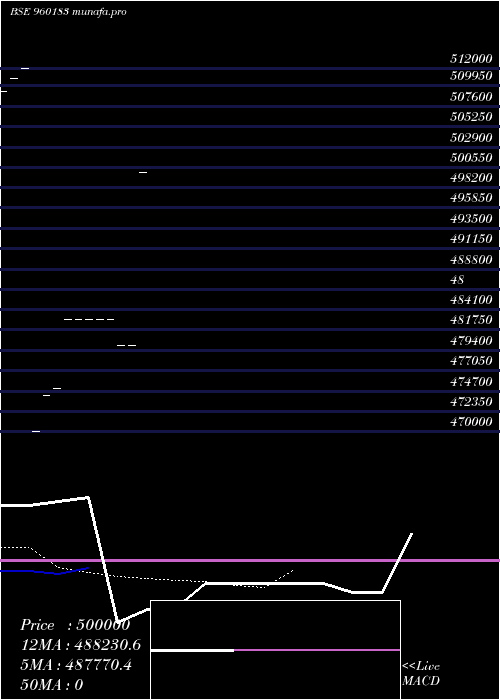Select the 477050 price axis label
The width and height of the screenshot is (500, 700).
coord(471,361)
